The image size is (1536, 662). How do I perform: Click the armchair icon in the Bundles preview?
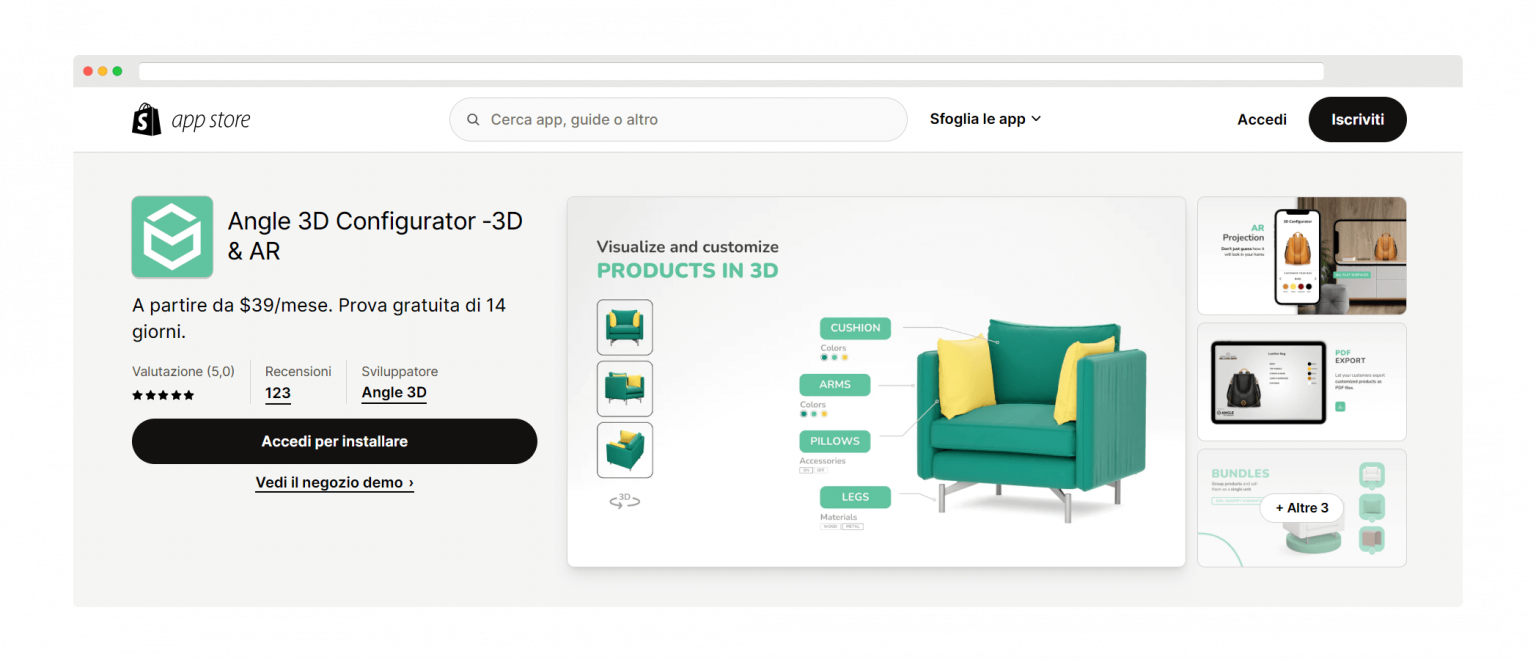[1371, 475]
